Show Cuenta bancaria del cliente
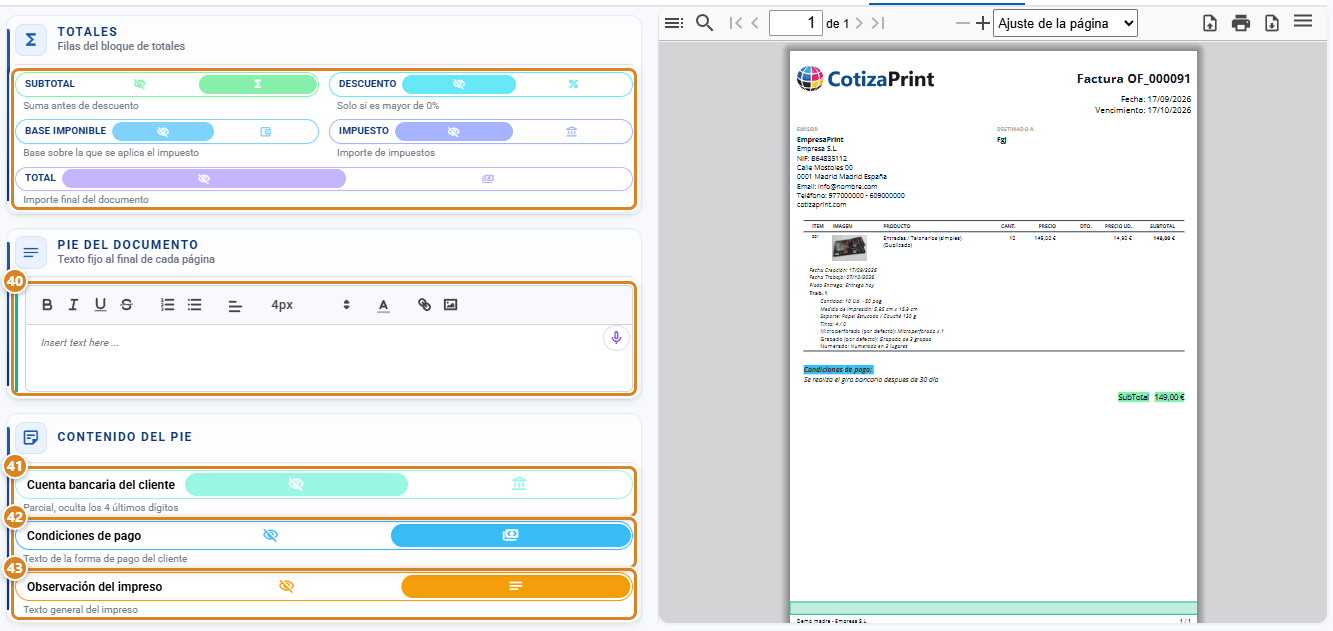This screenshot has height=631, width=1333. click(519, 484)
